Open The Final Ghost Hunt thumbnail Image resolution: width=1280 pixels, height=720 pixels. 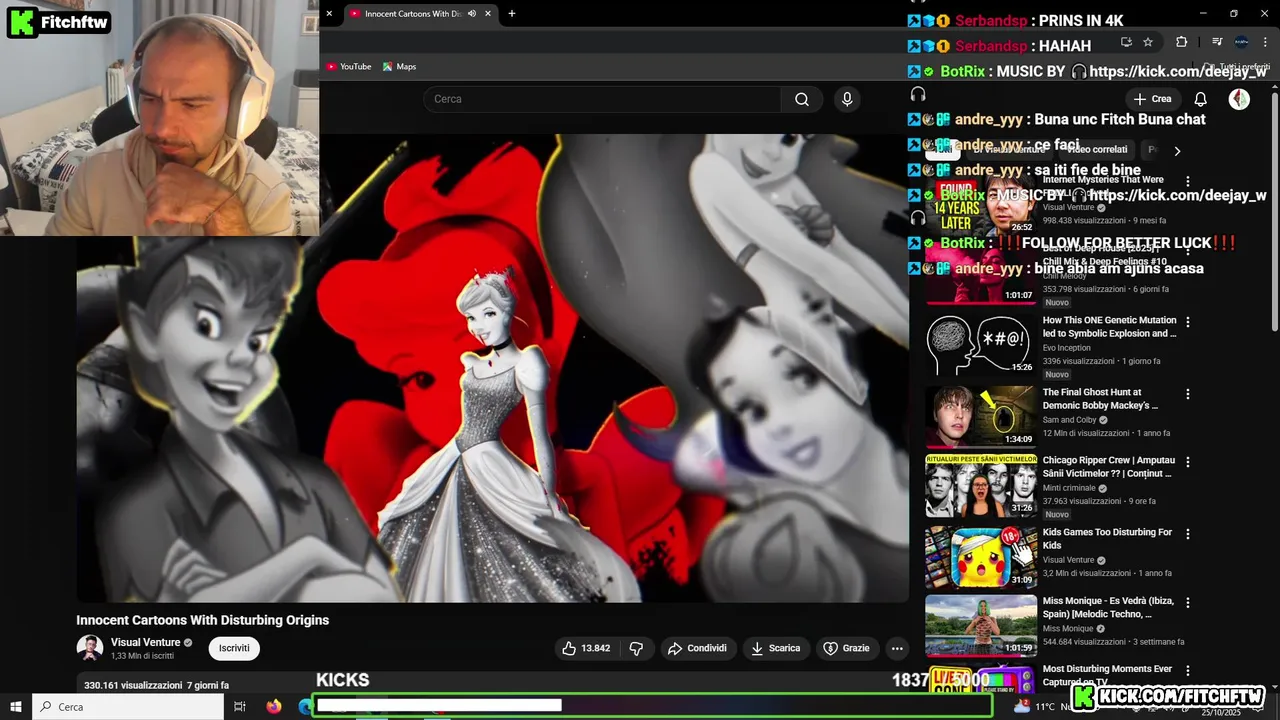click(x=981, y=417)
